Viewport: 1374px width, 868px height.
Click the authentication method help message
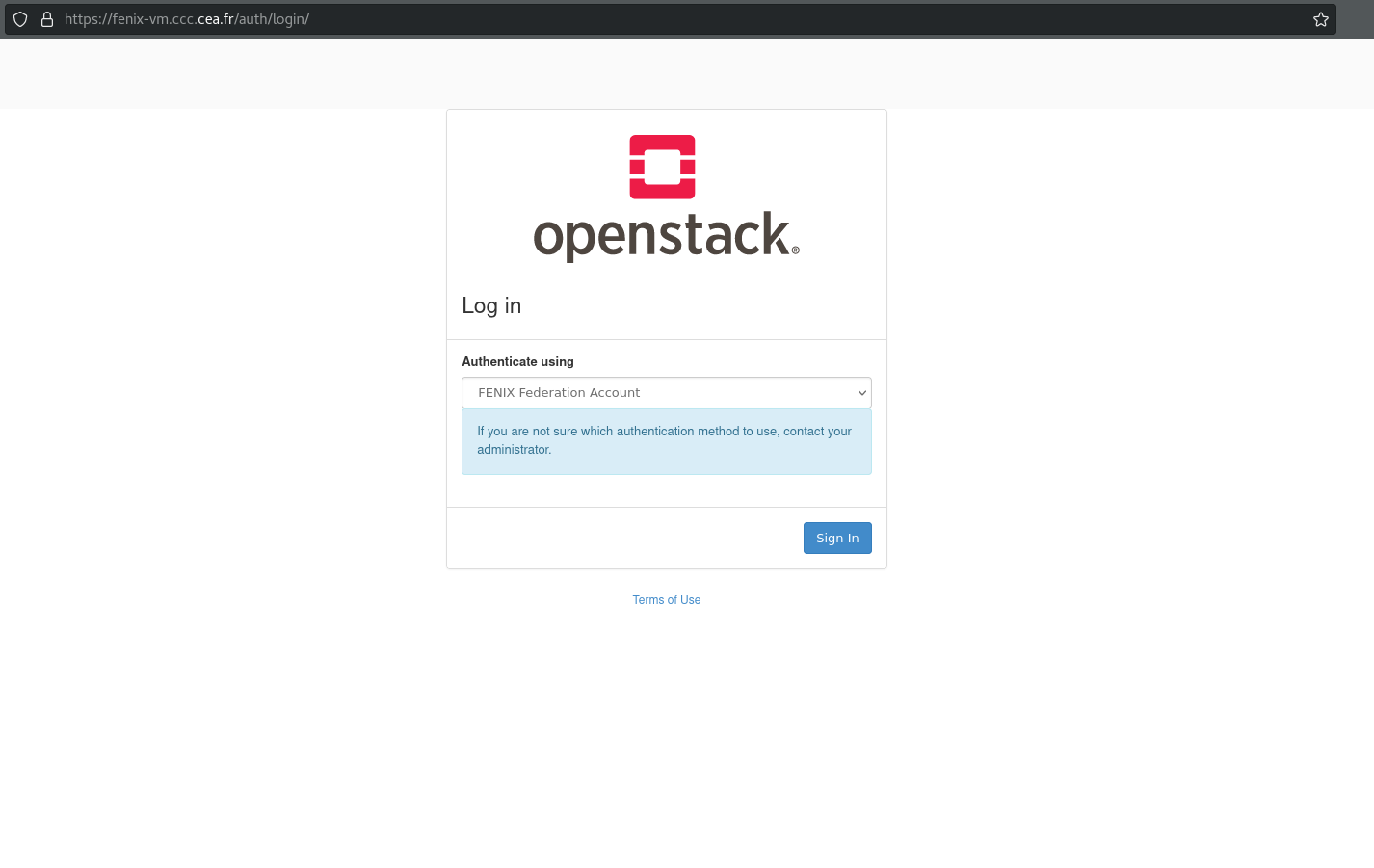667,441
